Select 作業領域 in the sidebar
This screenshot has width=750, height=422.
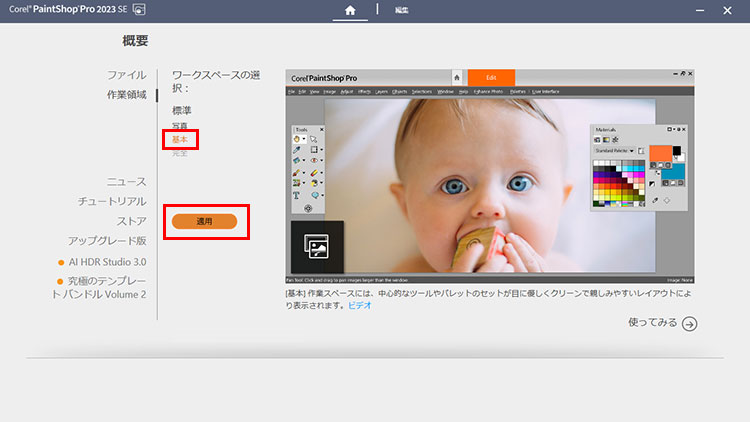coord(127,95)
